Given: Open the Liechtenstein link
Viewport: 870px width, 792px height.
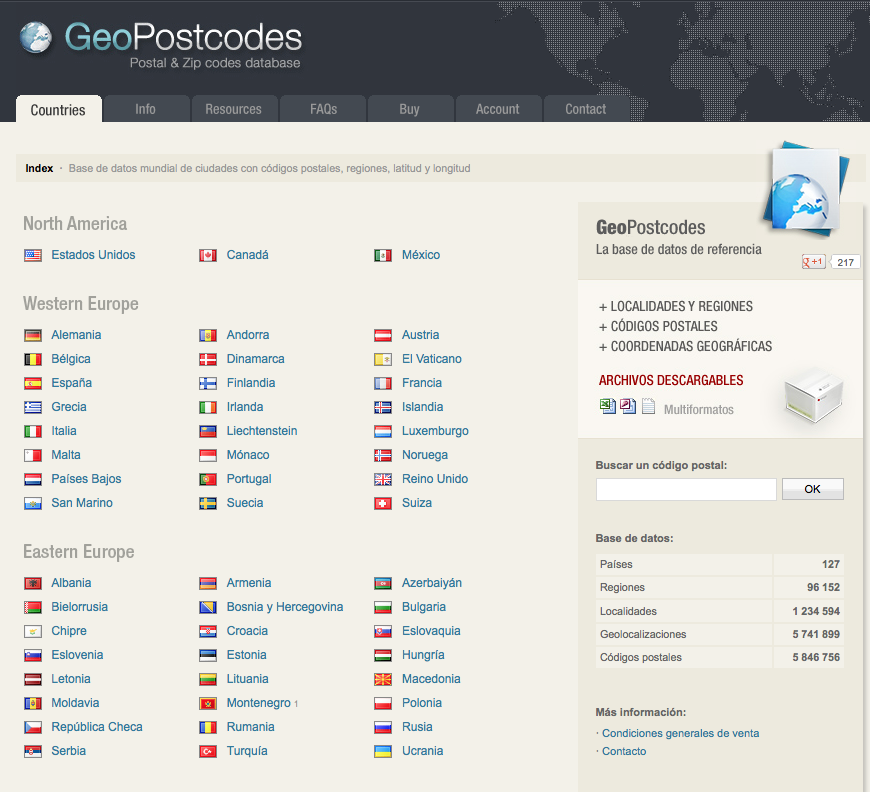Looking at the screenshot, I should [x=262, y=431].
